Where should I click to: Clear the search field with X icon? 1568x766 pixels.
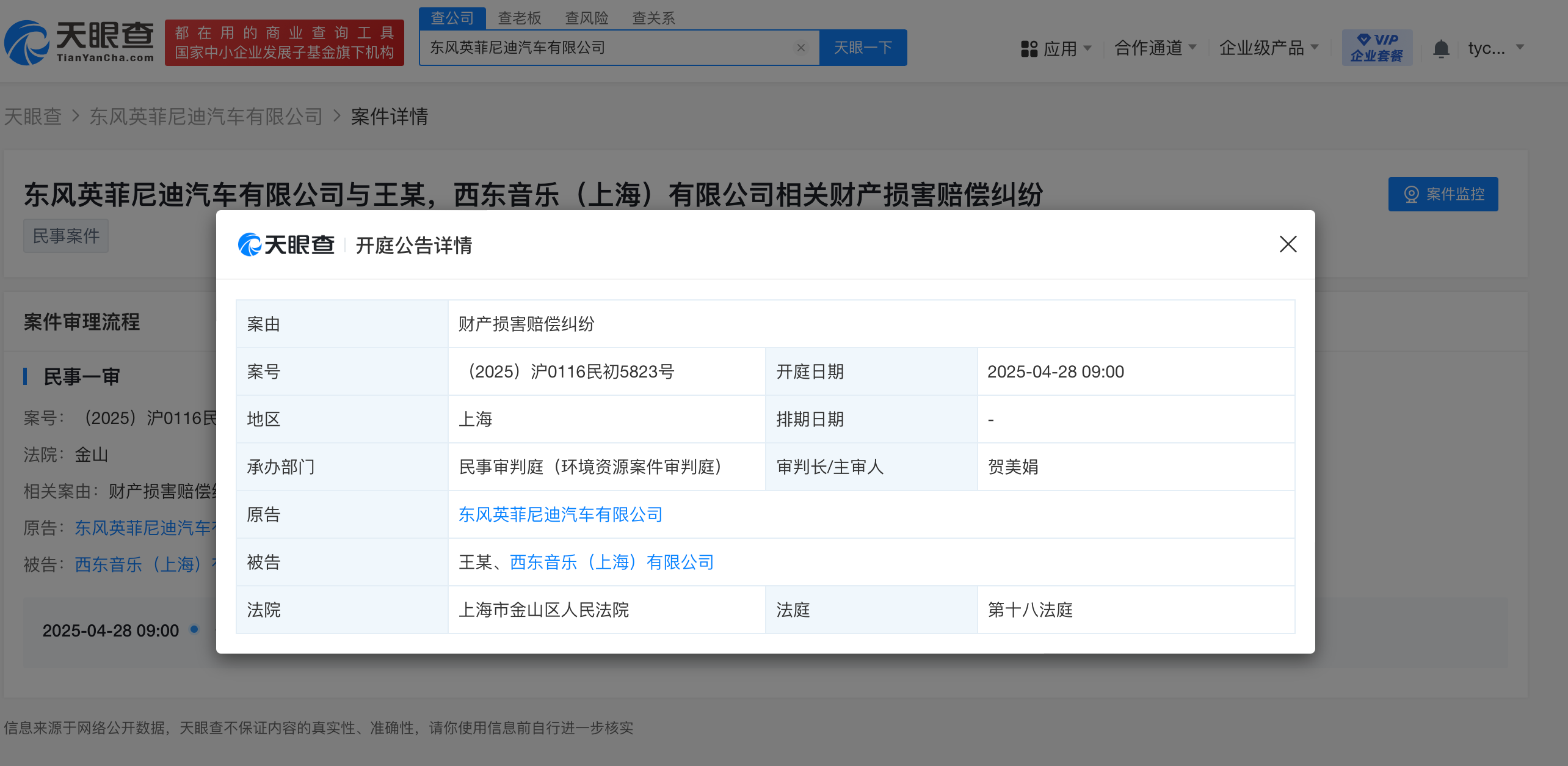(x=801, y=48)
